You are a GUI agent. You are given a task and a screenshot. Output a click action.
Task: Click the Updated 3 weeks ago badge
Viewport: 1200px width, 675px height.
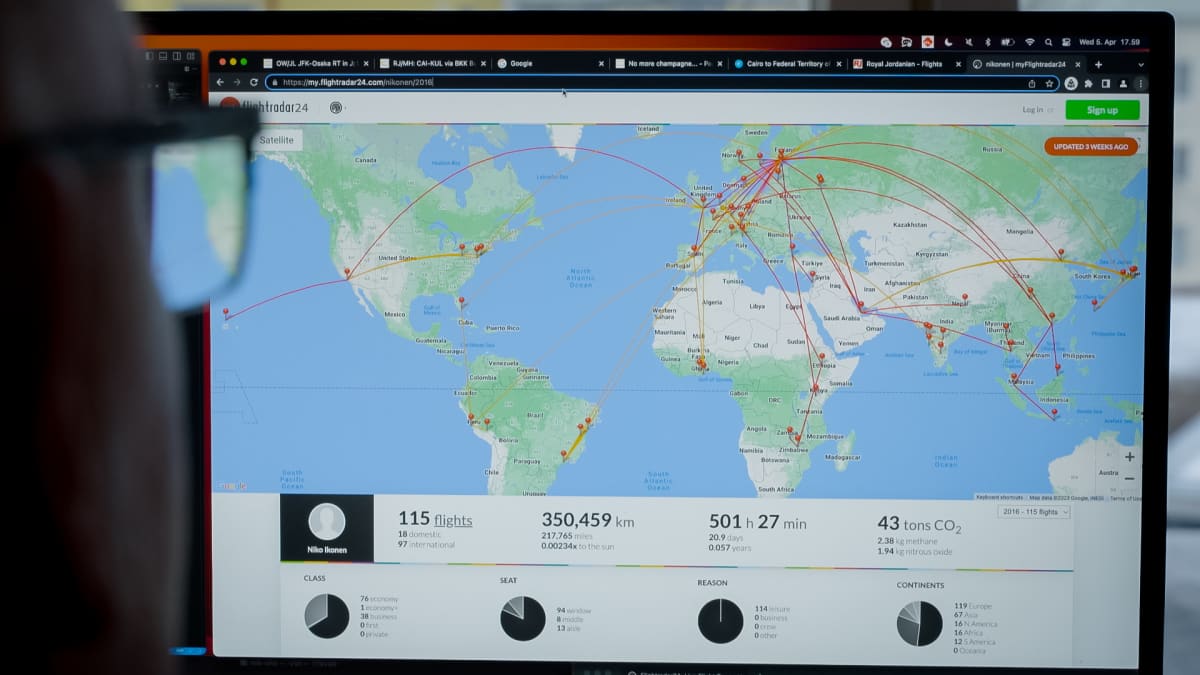tap(1091, 147)
